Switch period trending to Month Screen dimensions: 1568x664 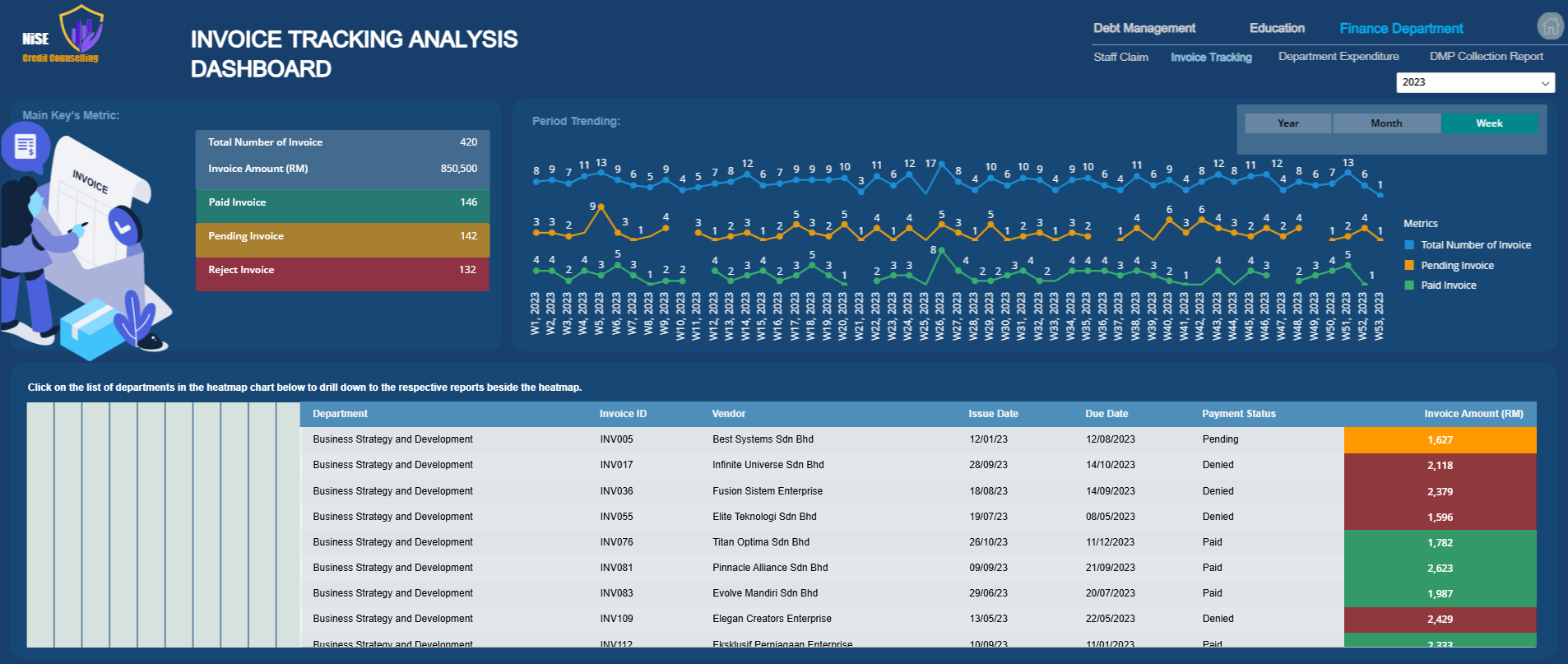coord(1386,123)
